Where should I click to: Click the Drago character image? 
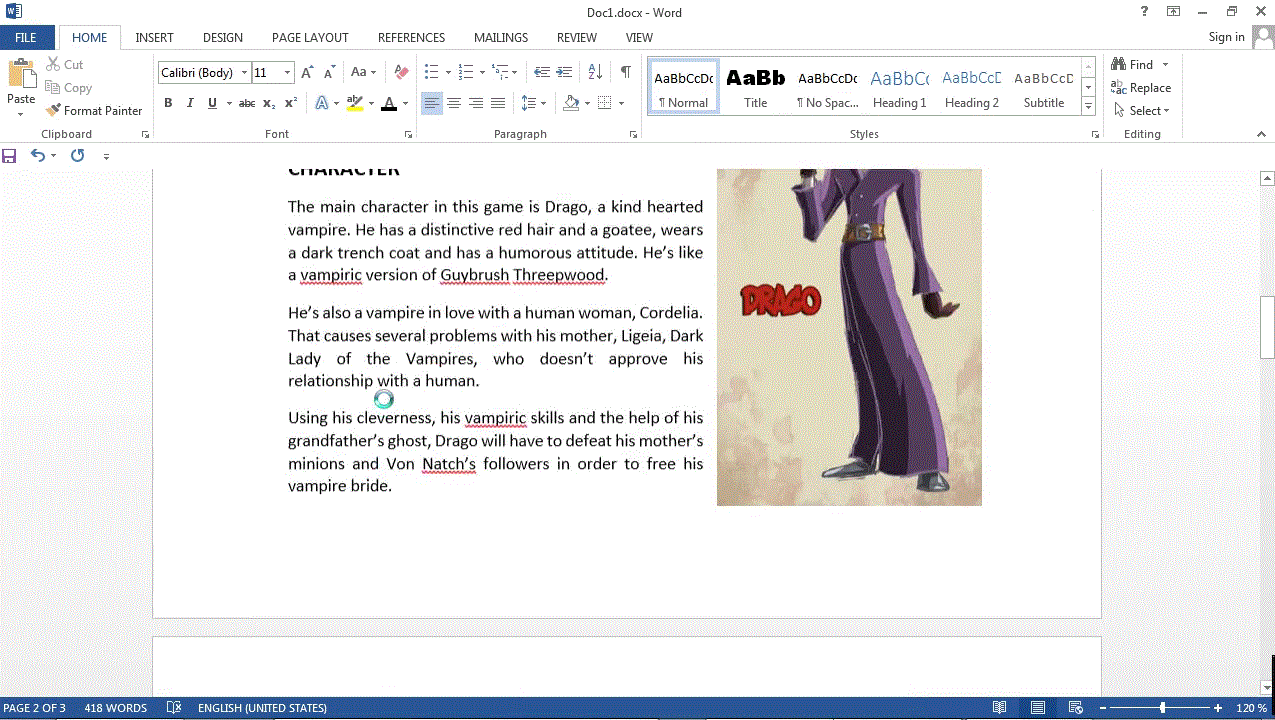[849, 337]
